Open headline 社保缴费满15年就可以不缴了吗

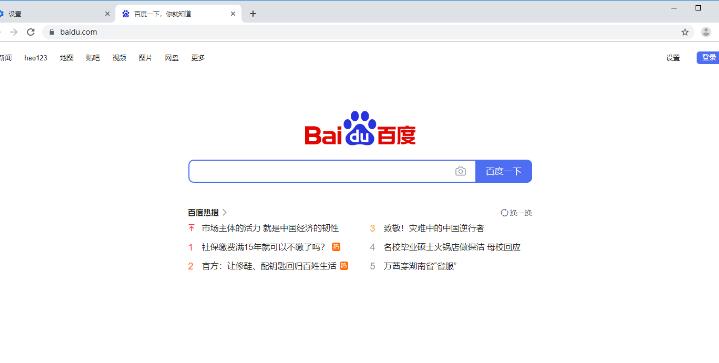coord(264,247)
